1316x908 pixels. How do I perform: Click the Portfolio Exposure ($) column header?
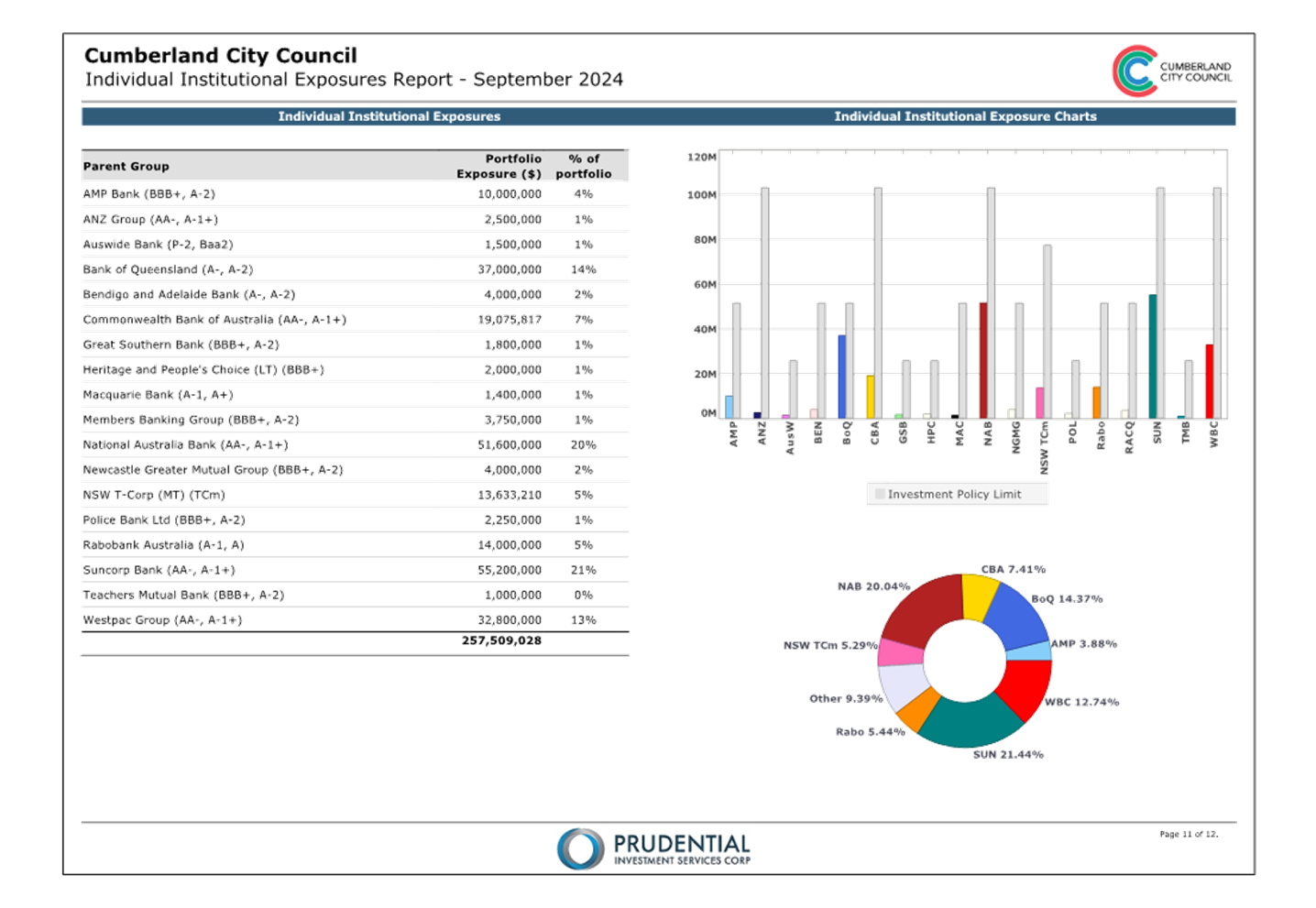(499, 166)
